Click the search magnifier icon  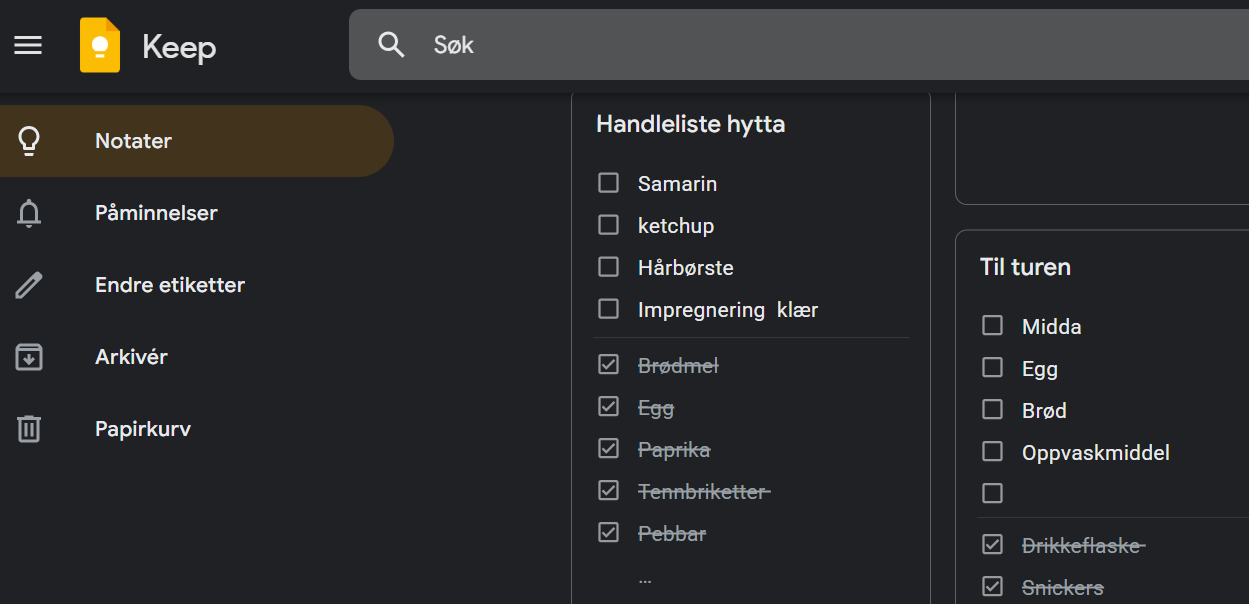(x=391, y=45)
